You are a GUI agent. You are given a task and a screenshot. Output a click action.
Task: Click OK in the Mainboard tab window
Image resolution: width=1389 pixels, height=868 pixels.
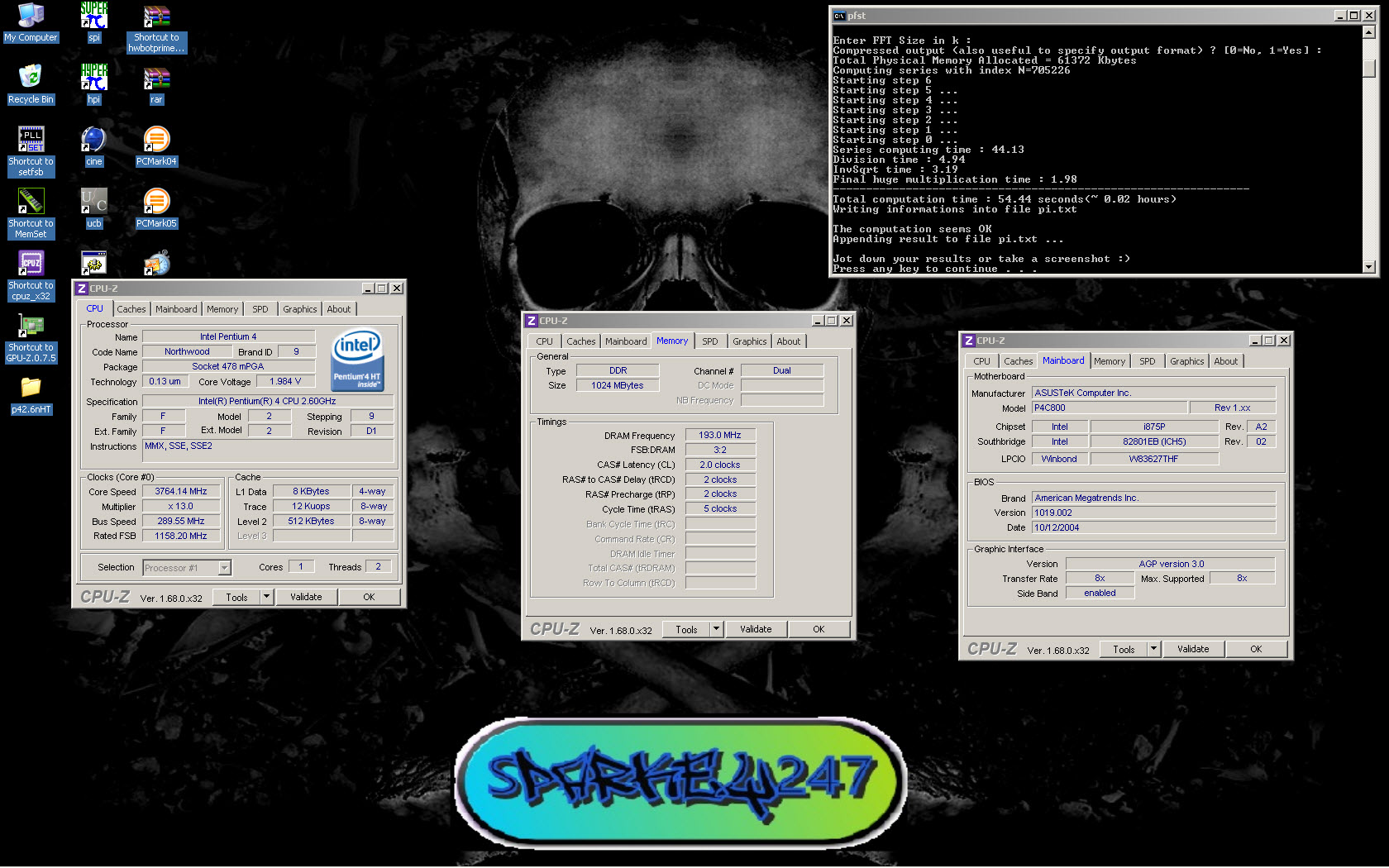coord(1256,649)
